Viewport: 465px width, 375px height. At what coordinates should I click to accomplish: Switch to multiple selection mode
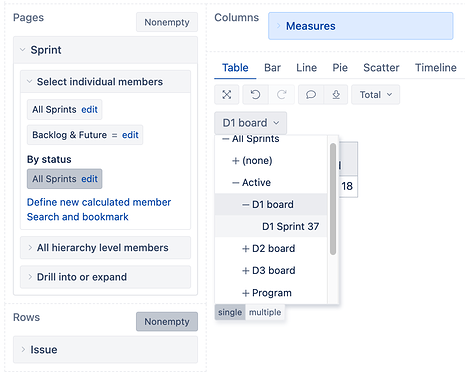[265, 312]
